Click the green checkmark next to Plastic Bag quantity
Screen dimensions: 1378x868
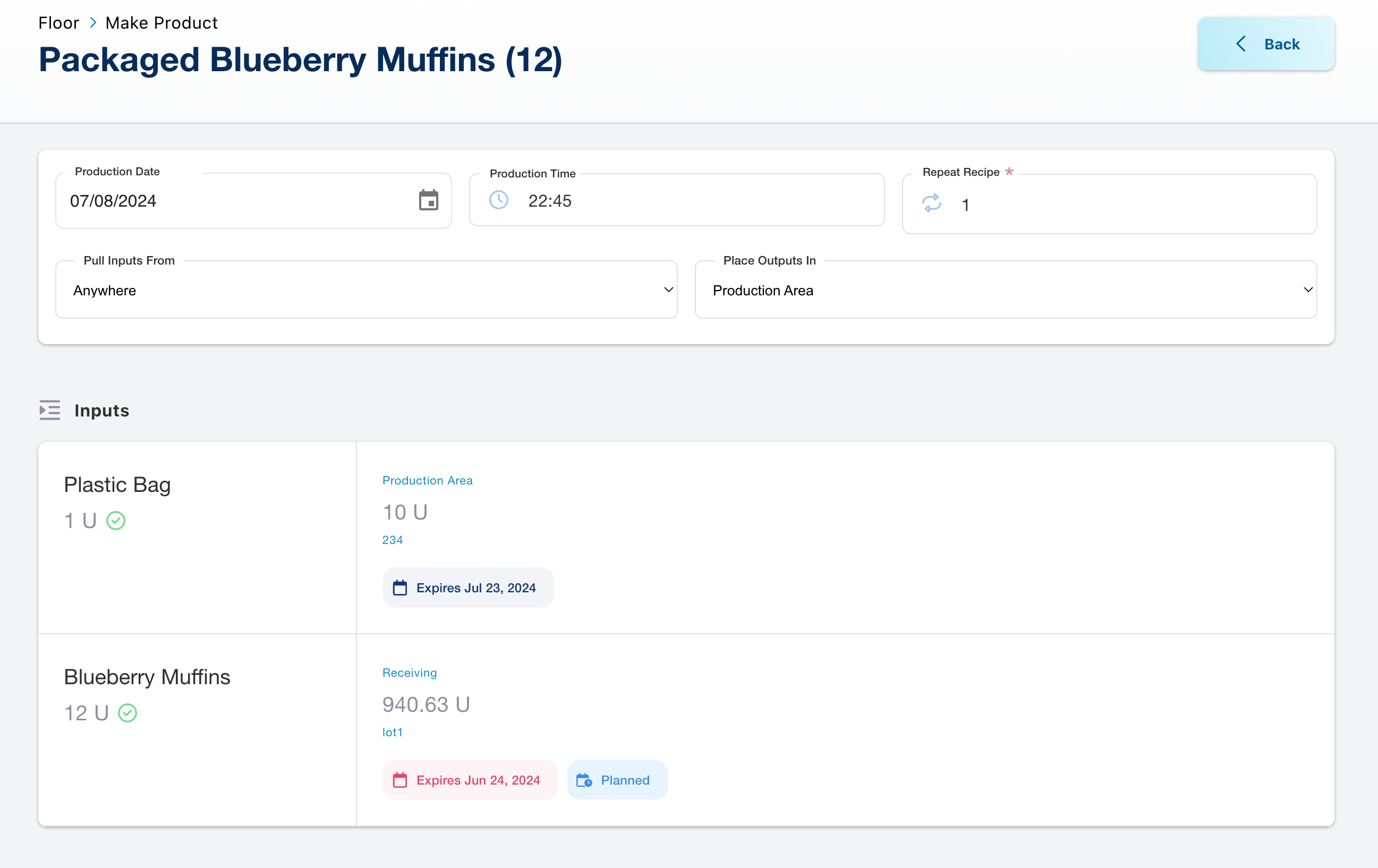[116, 521]
